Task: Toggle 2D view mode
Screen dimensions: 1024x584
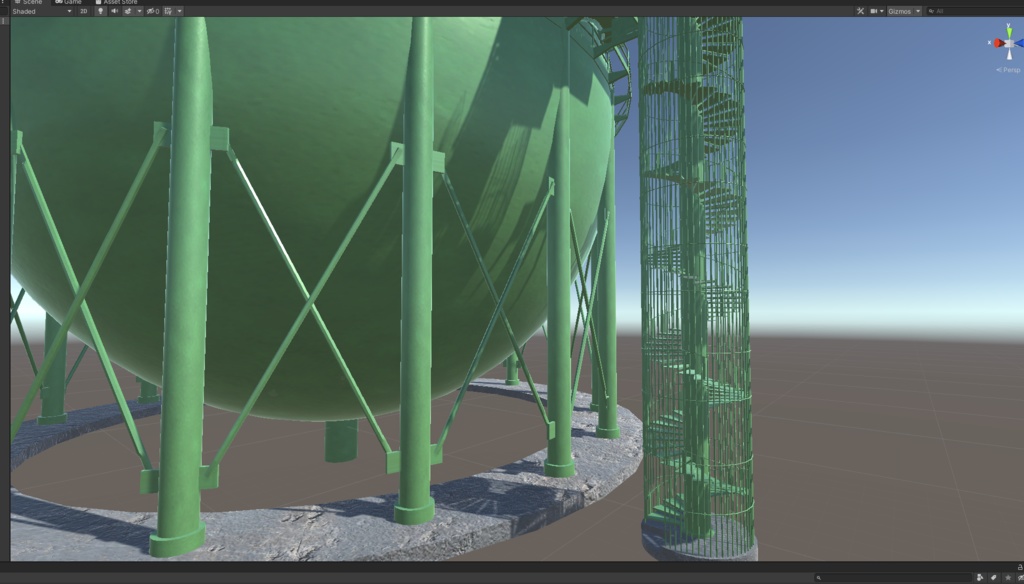Action: (x=83, y=11)
